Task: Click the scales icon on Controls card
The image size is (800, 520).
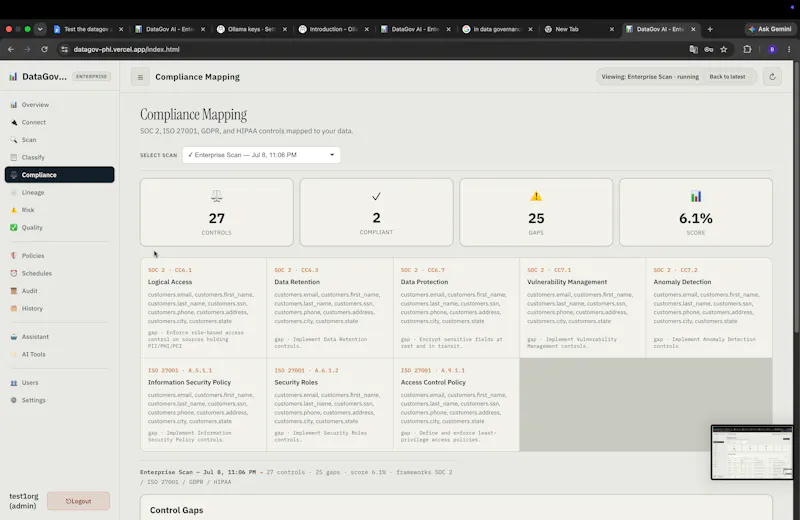Action: [217, 196]
